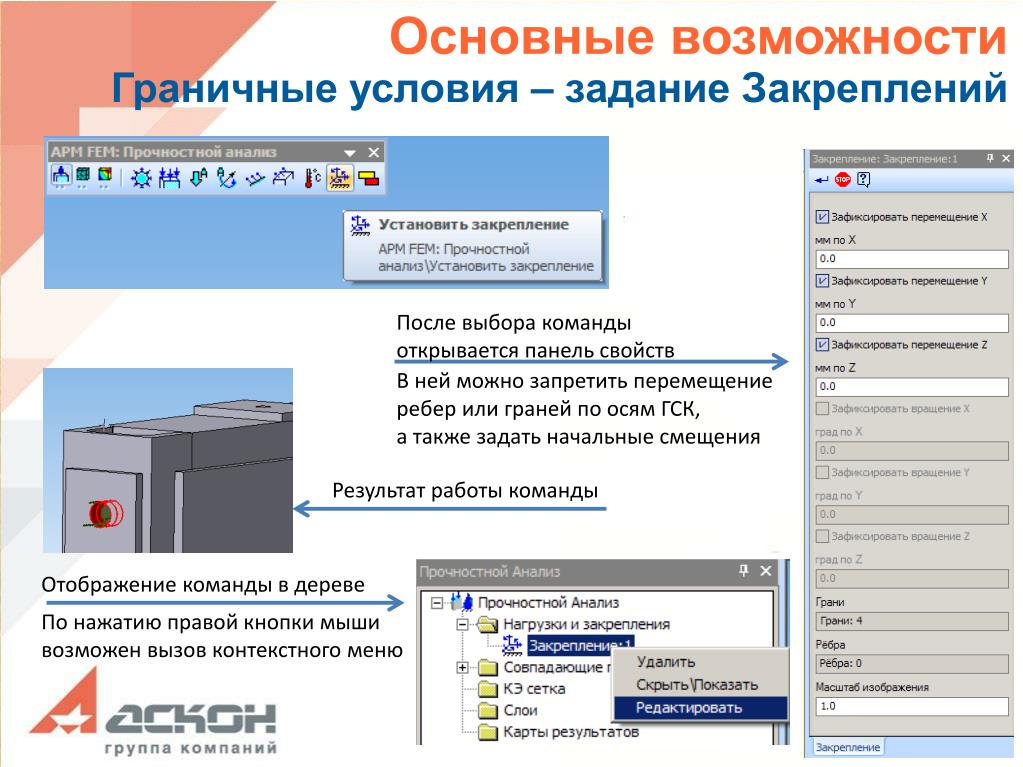Click the curved rotation arrow toolbar icon
Viewport: 1023px width, 767px height.
click(226, 177)
